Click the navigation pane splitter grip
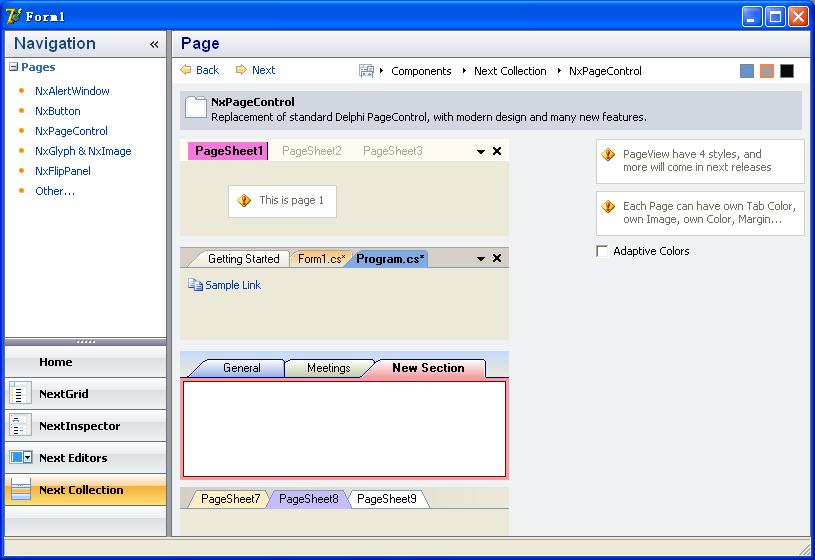Image resolution: width=815 pixels, height=560 pixels. [86, 342]
